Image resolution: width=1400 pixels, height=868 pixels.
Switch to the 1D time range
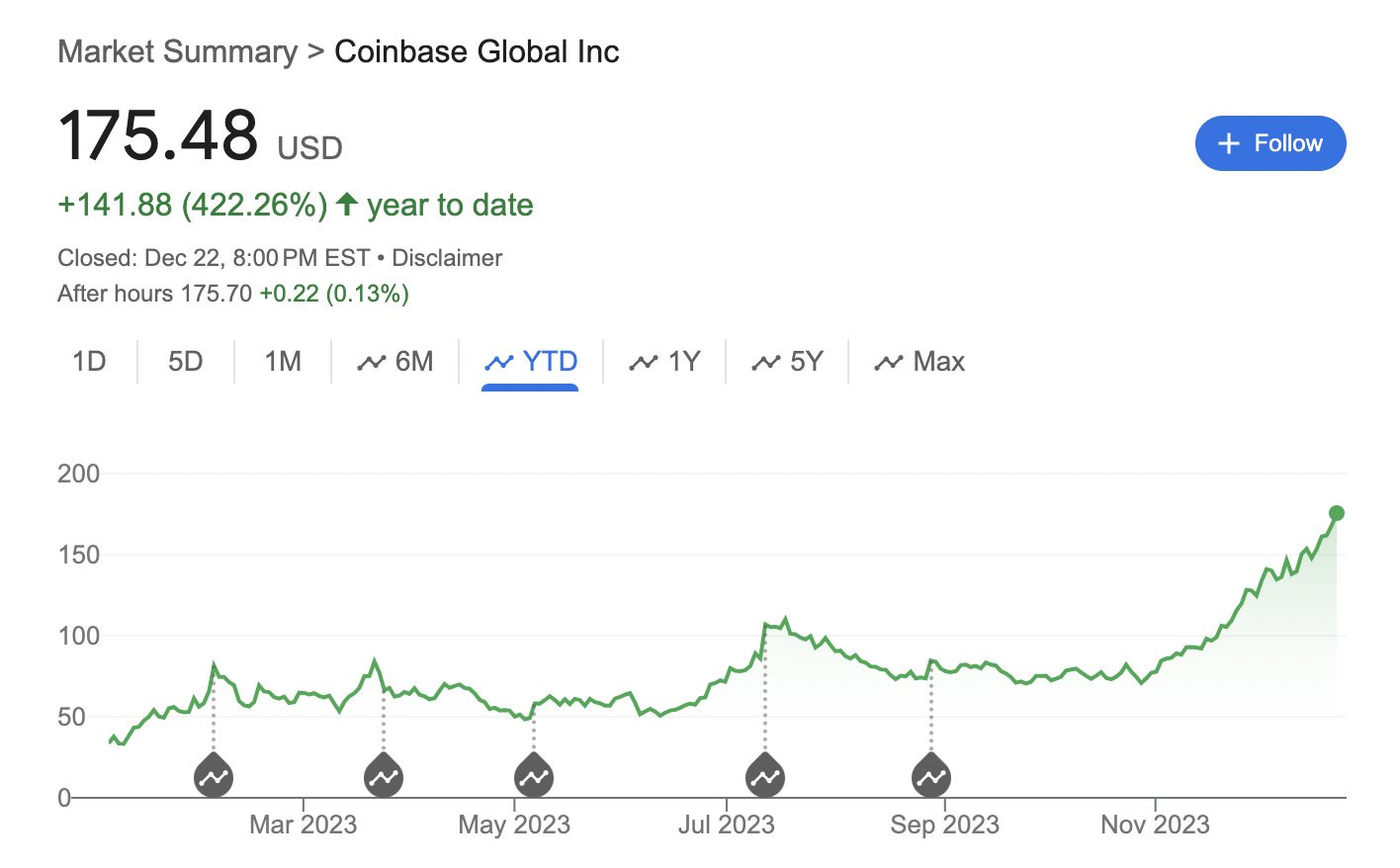tap(89, 362)
